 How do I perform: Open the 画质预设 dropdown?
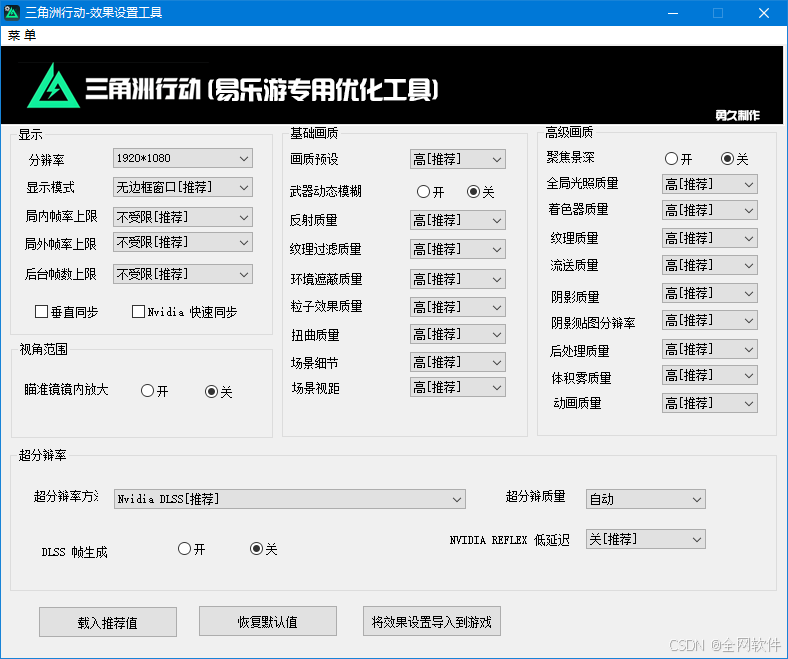[458, 159]
